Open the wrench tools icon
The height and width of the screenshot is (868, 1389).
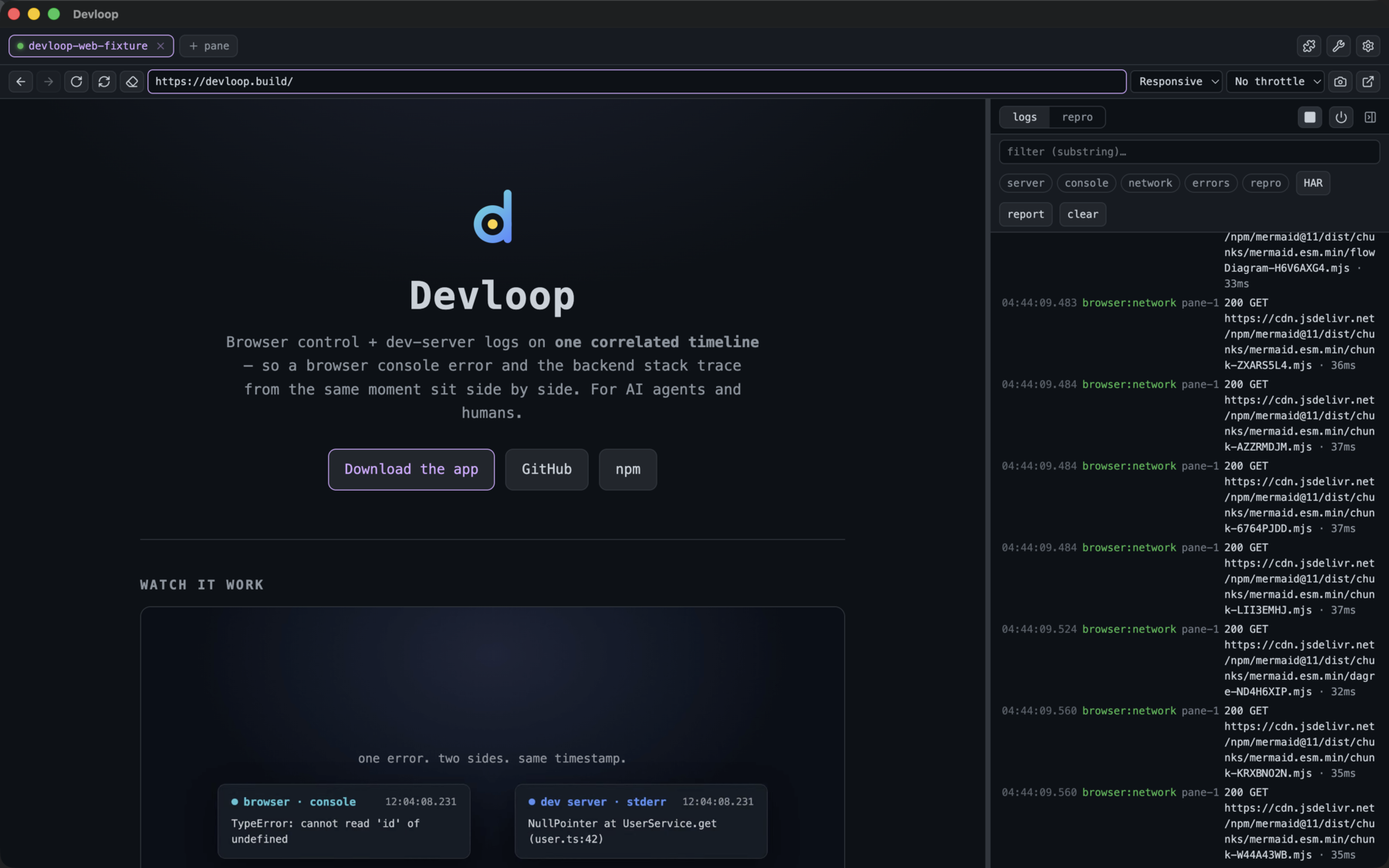click(x=1339, y=46)
